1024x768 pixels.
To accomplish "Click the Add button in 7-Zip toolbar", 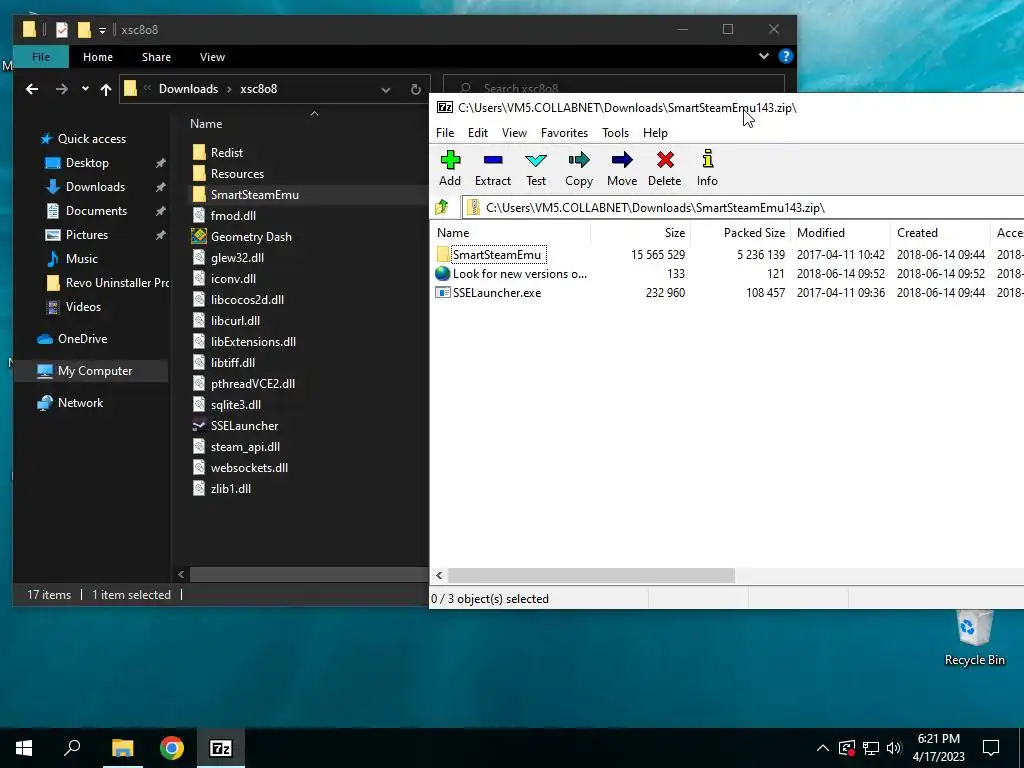I will coord(450,168).
